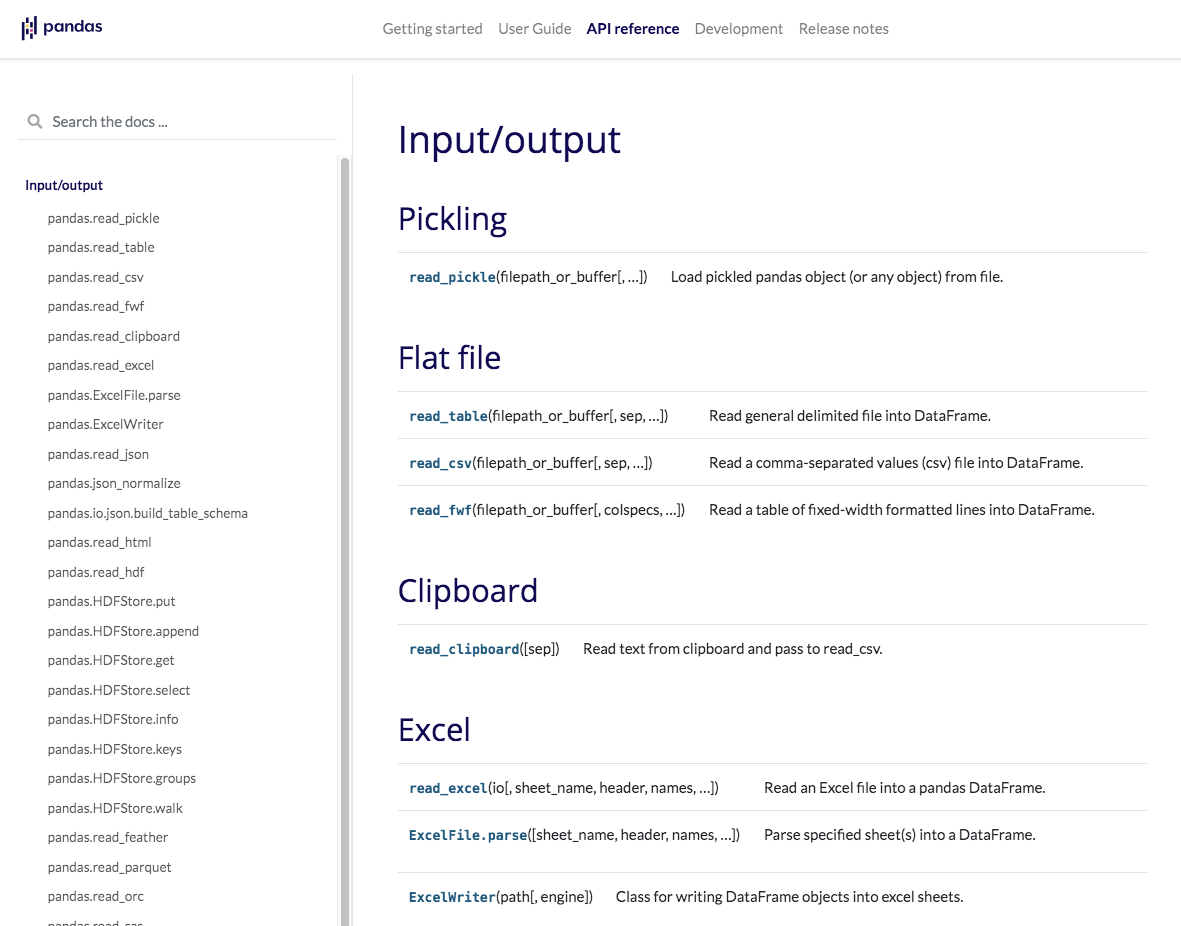Open pandas.read_html in the sidebar
The image size is (1181, 926).
tap(99, 542)
